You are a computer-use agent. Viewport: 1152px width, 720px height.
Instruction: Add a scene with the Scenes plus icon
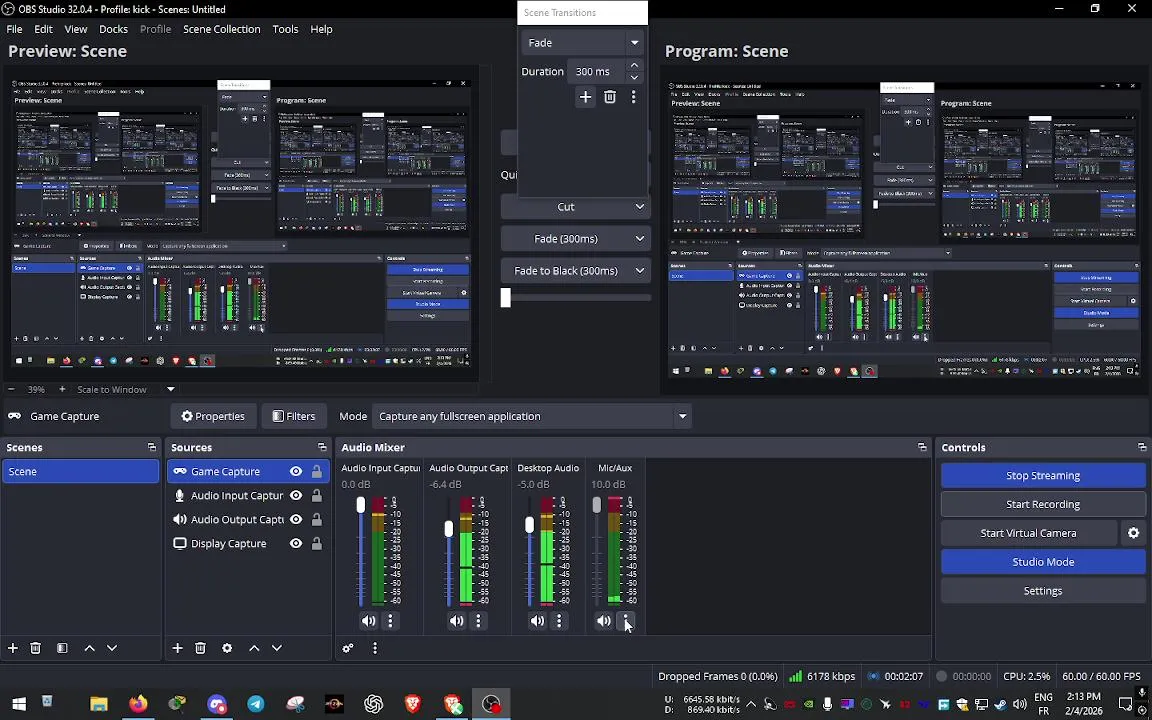pos(12,648)
